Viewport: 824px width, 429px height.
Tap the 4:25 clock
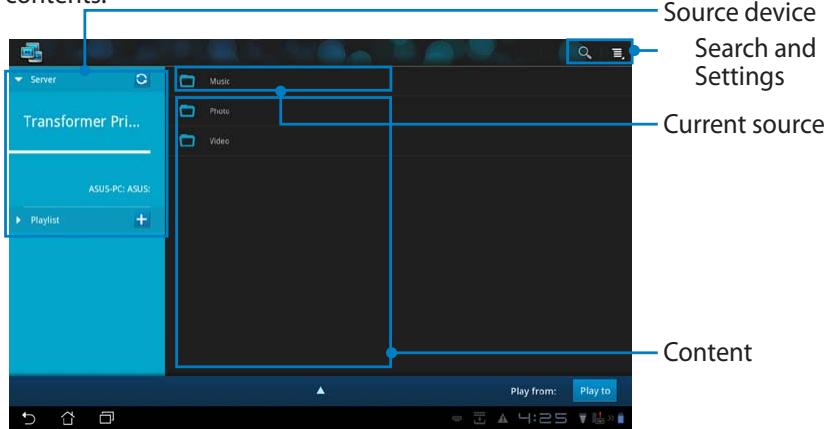(543, 418)
